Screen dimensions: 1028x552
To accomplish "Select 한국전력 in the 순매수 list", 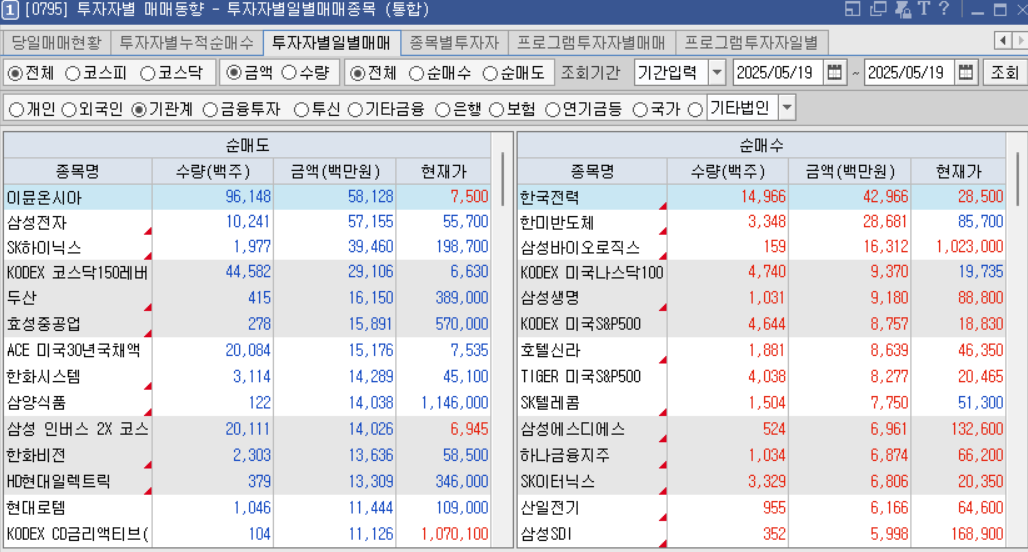I will 761,197.
